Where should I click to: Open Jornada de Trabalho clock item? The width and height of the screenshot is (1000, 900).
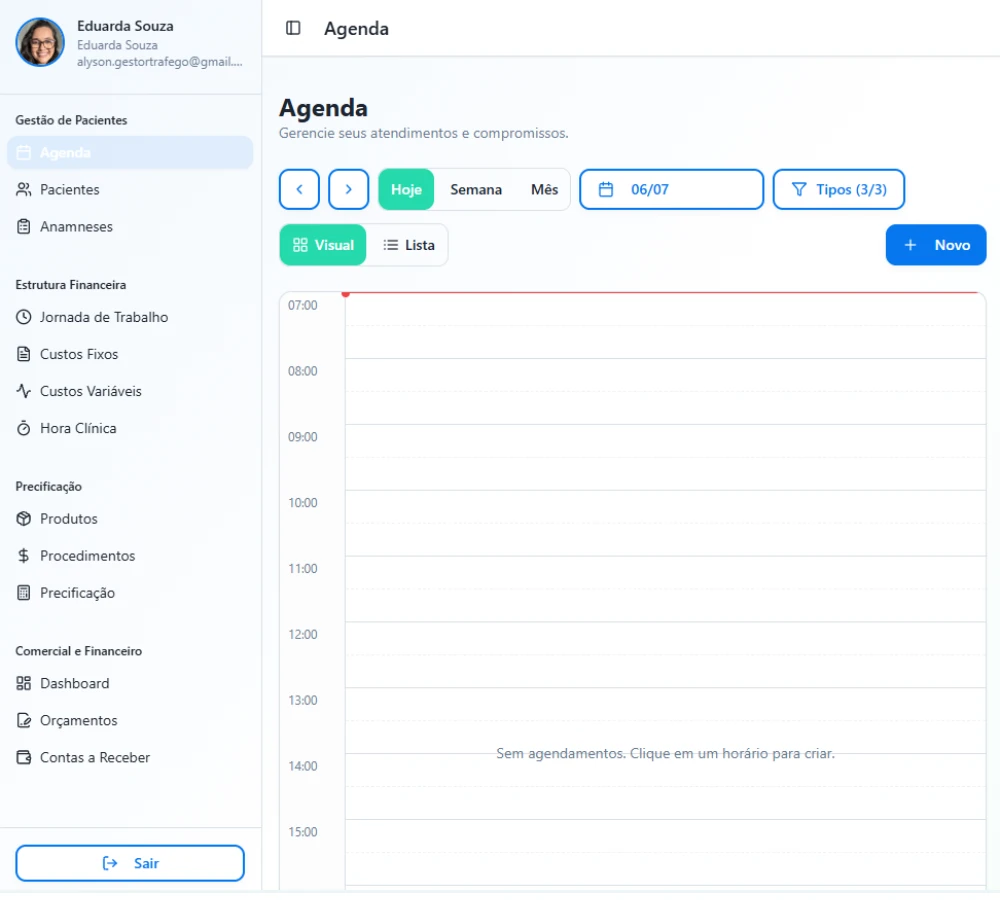(130, 317)
